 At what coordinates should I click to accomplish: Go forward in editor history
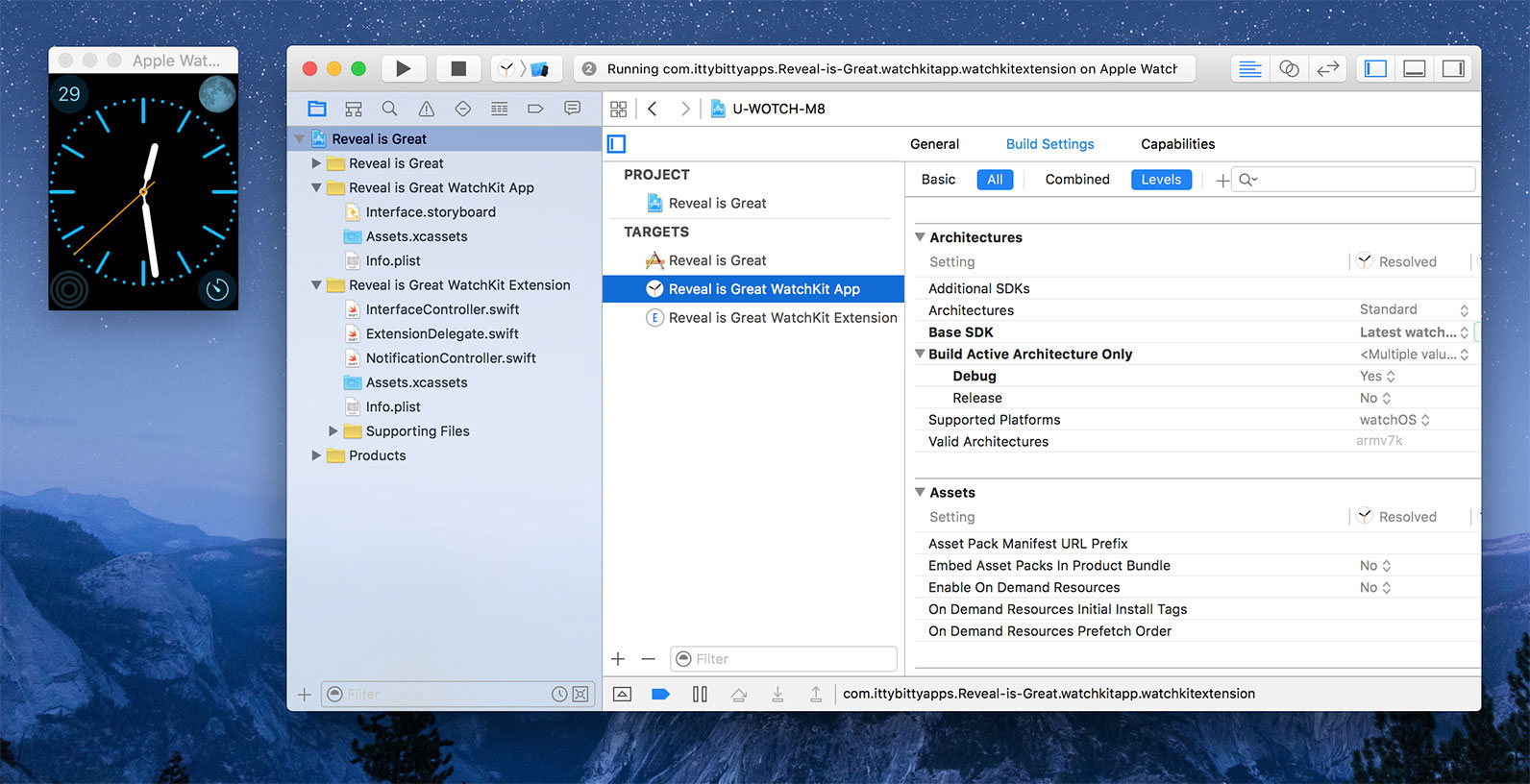[684, 109]
